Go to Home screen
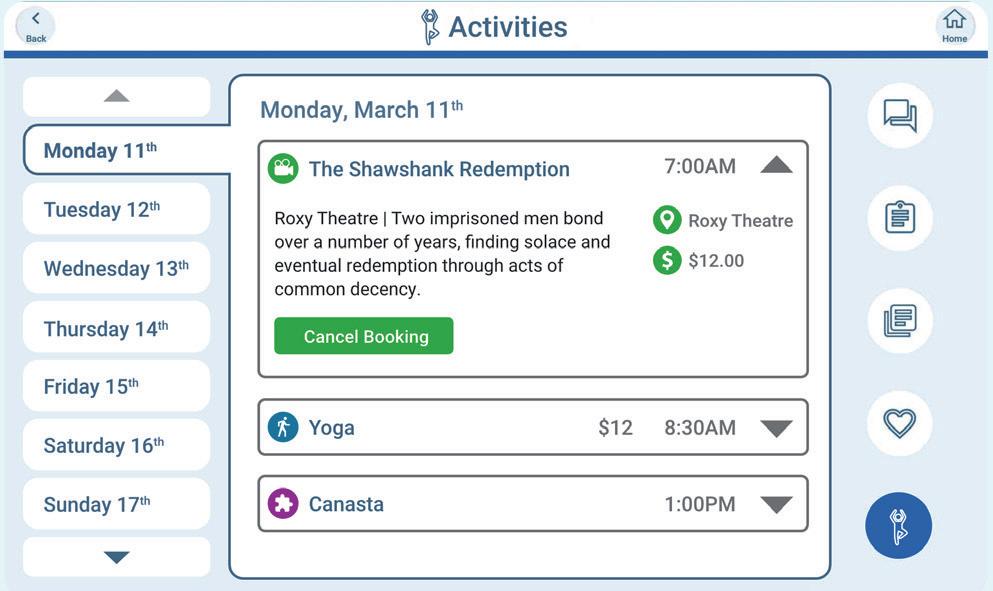This screenshot has width=993, height=591. 954,26
